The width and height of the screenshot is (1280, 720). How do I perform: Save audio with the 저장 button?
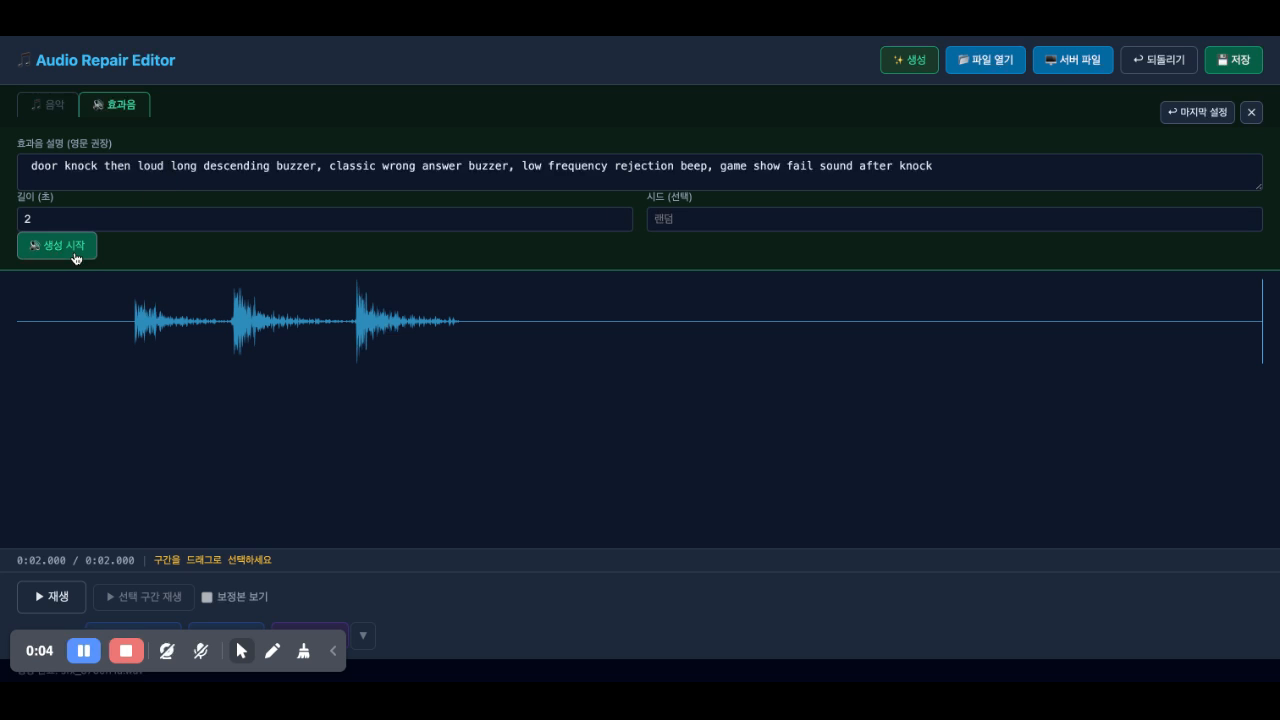click(1233, 60)
